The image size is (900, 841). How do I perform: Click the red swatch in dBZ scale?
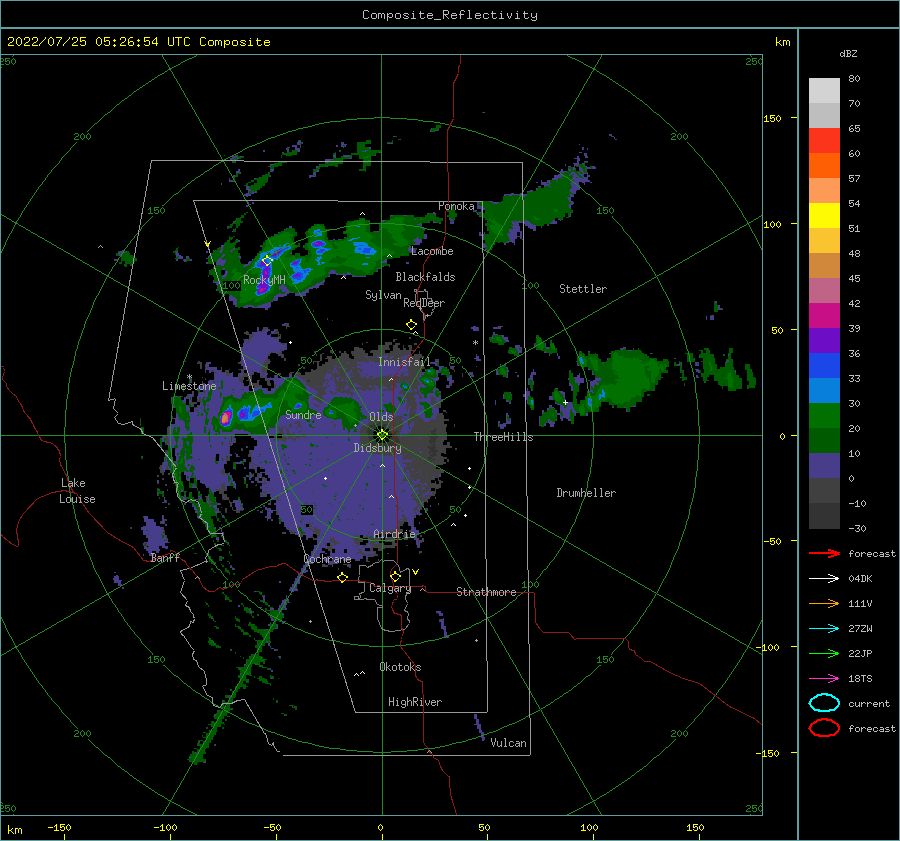(824, 141)
